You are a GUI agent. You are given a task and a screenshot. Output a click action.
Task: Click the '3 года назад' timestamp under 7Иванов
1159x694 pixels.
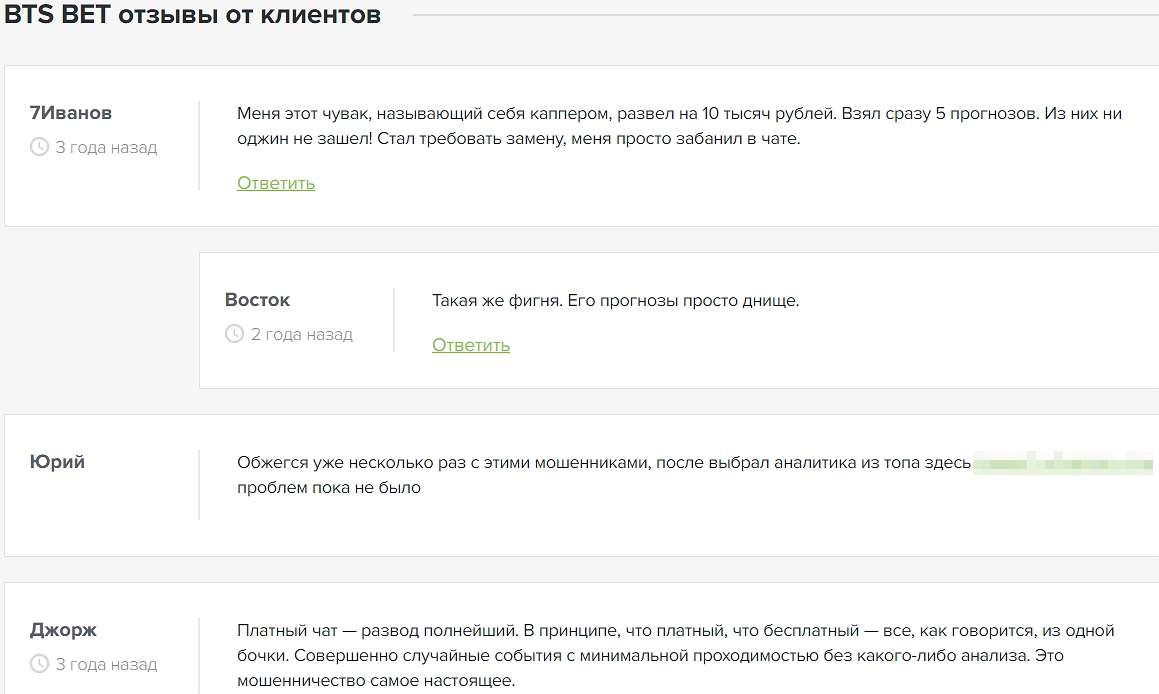pos(106,147)
